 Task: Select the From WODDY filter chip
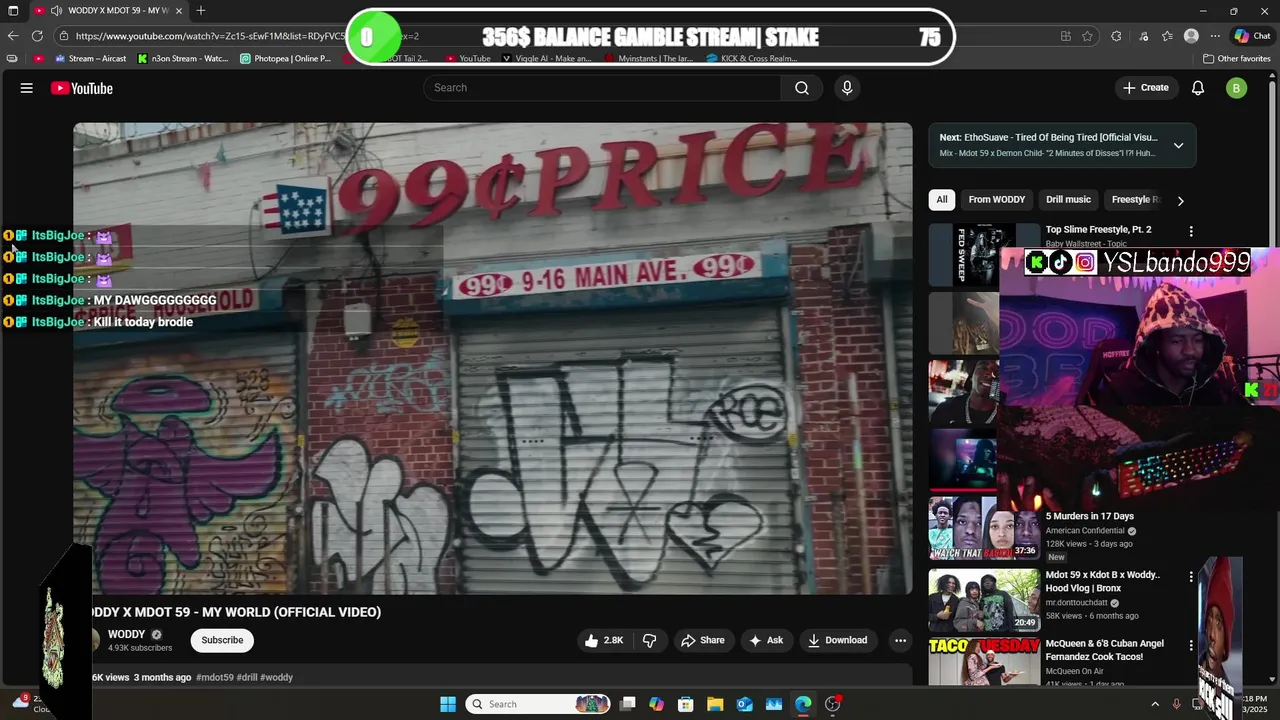(x=997, y=199)
